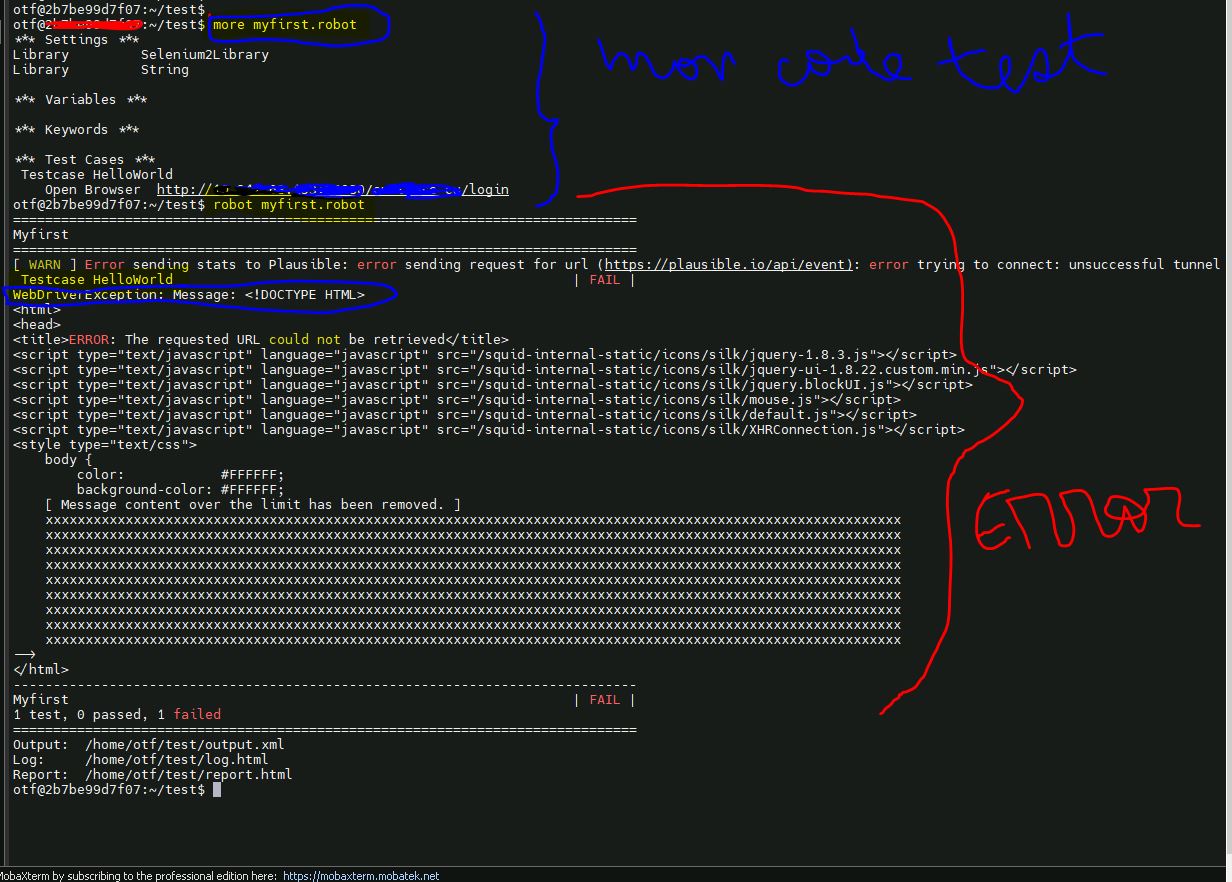
Task: Click the yellow WARN label
Action: tap(44, 265)
